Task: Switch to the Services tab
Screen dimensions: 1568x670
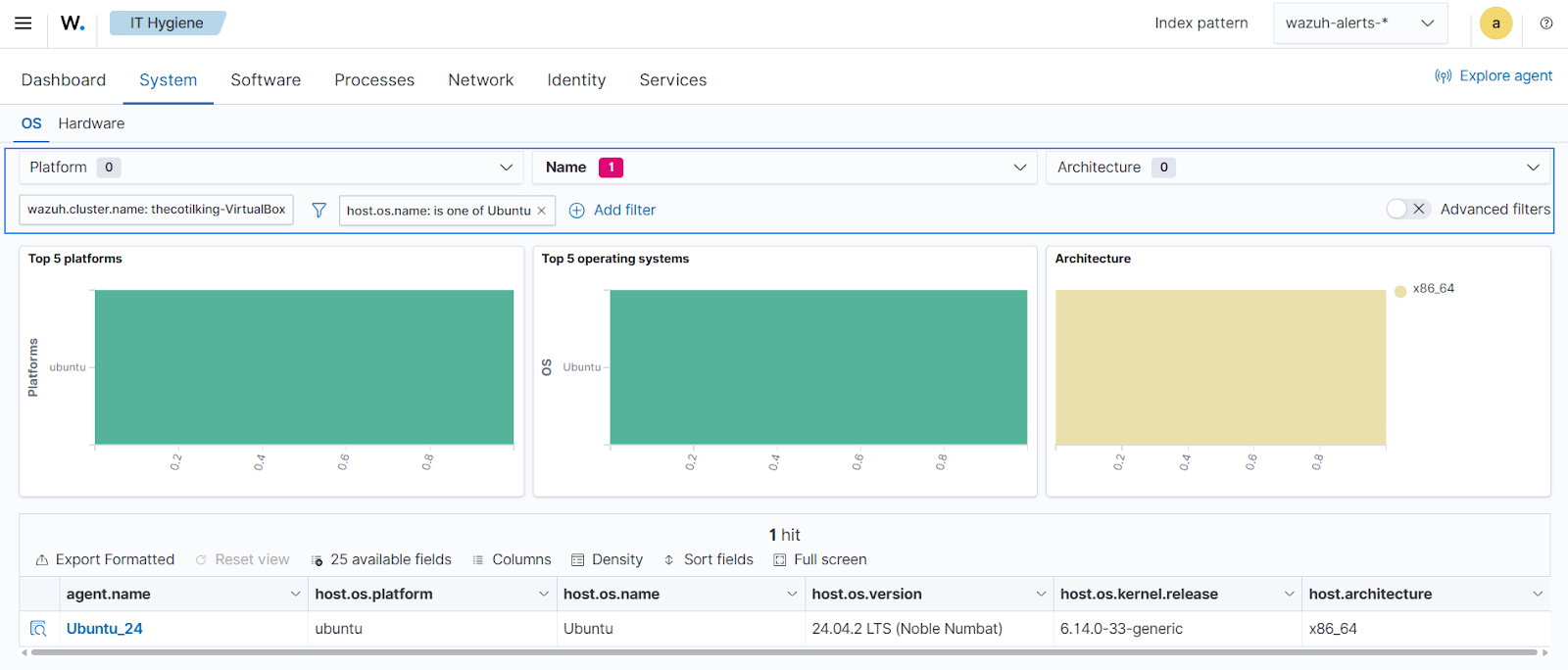Action: click(673, 80)
